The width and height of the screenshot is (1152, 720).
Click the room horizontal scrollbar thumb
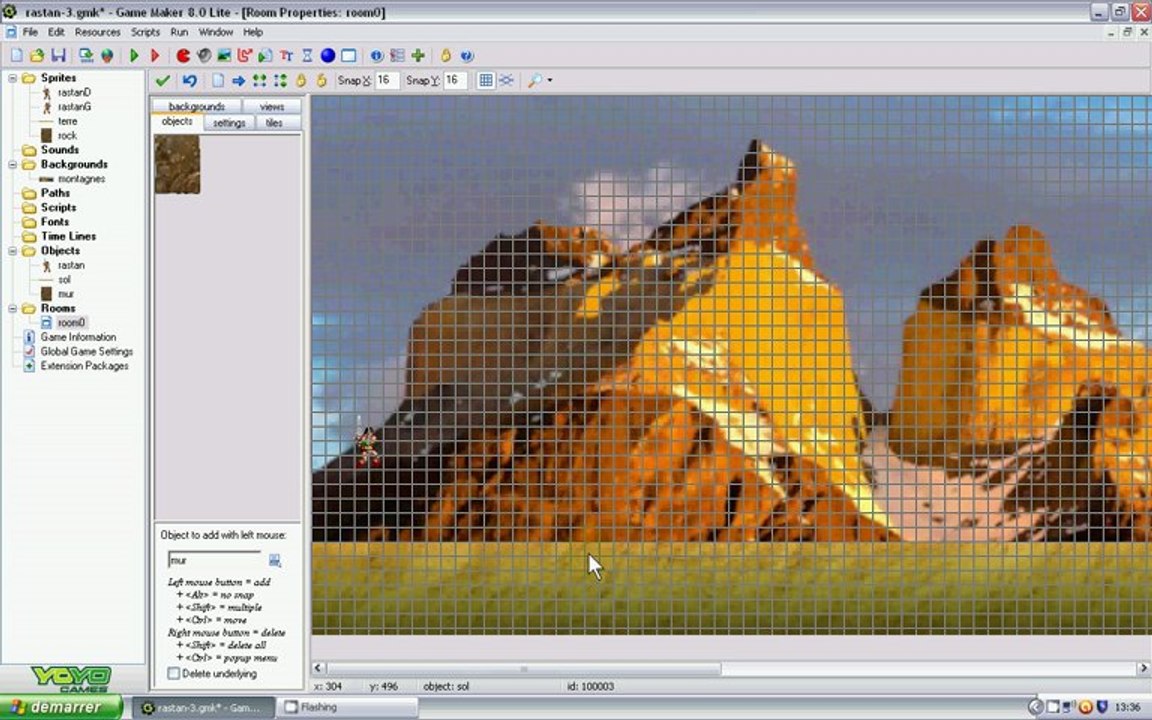click(x=524, y=669)
